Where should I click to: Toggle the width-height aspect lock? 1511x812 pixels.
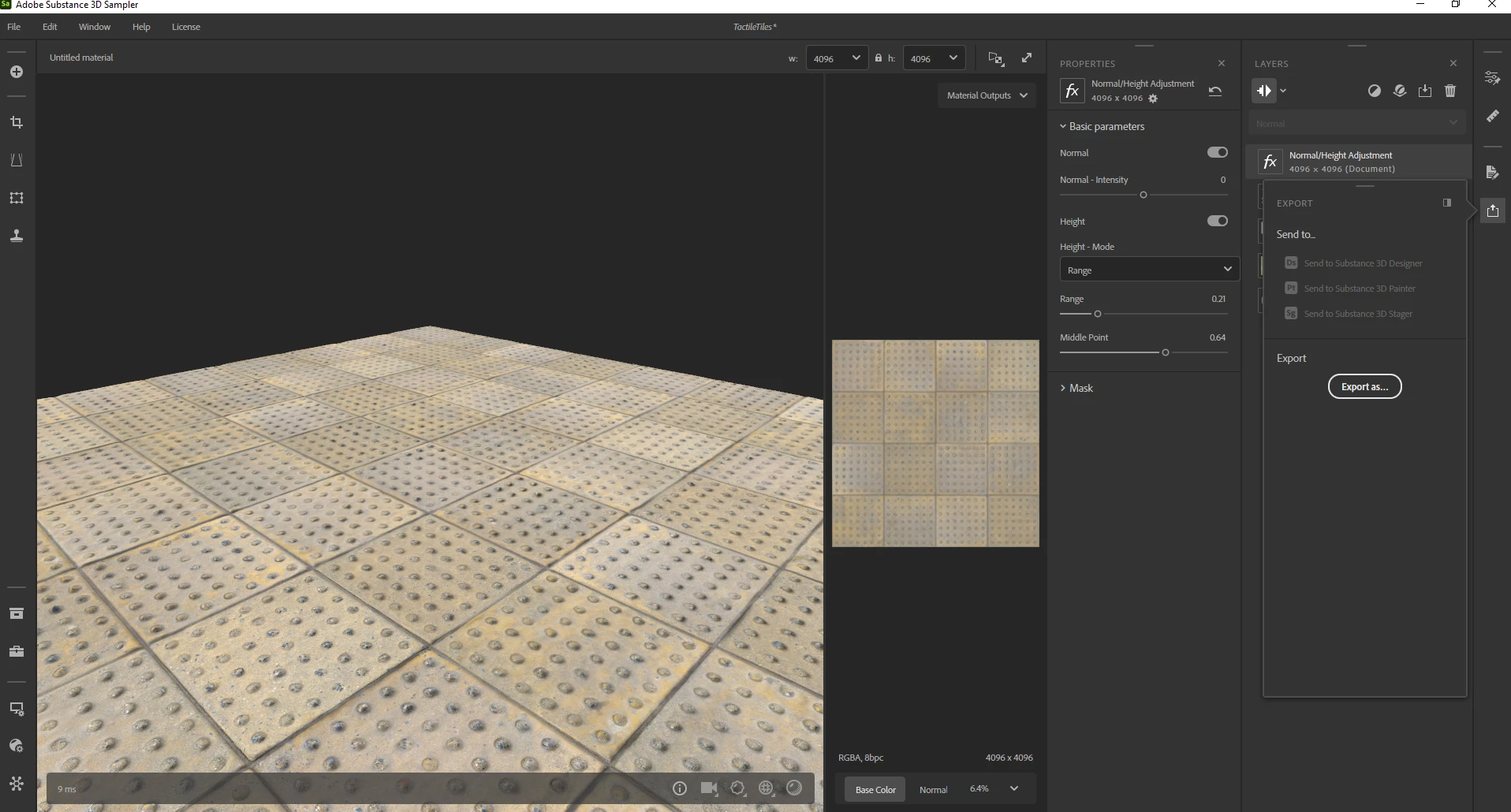tap(879, 58)
